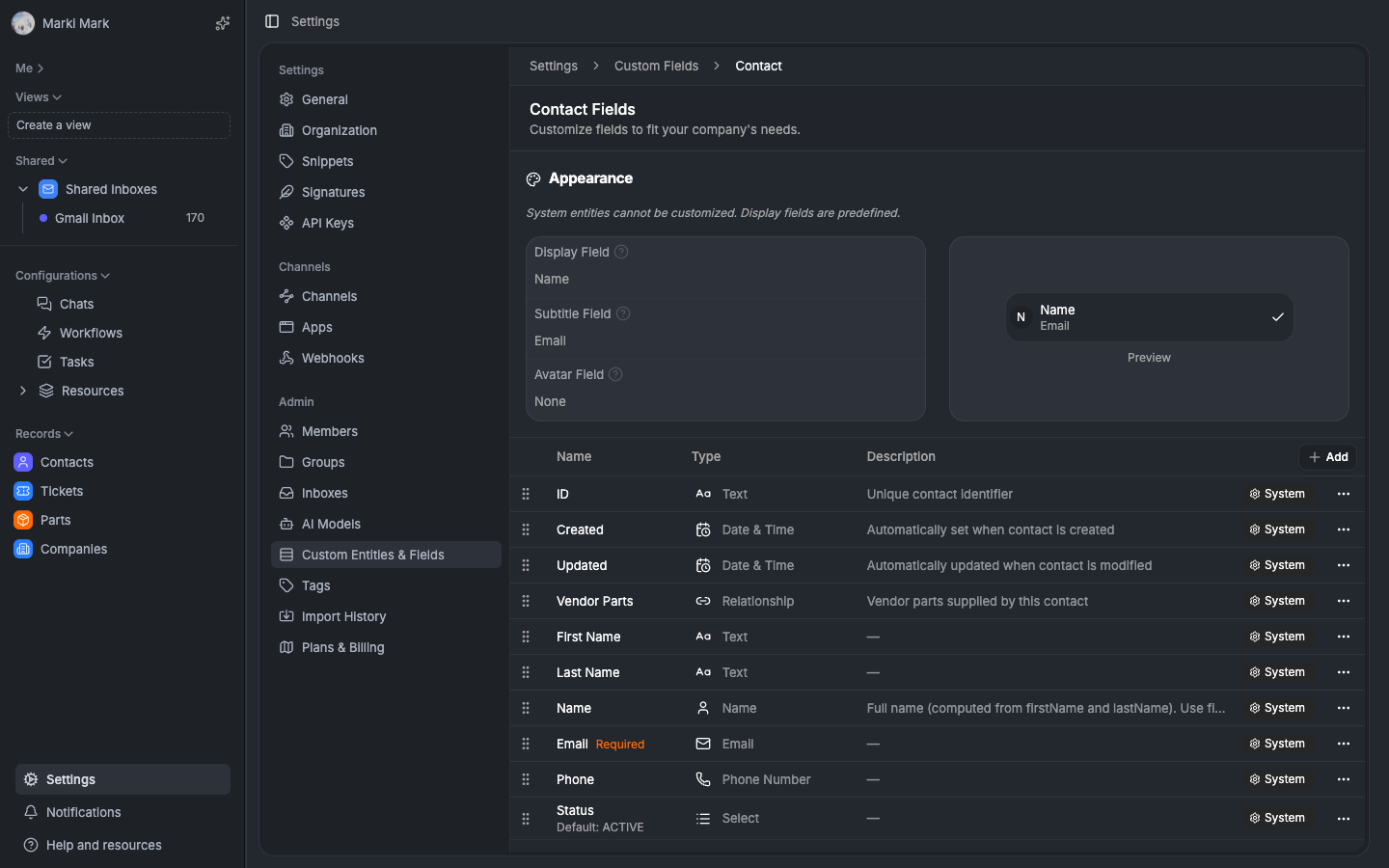Click the Contacts record icon in sidebar
This screenshot has height=868, width=1389.
click(23, 462)
